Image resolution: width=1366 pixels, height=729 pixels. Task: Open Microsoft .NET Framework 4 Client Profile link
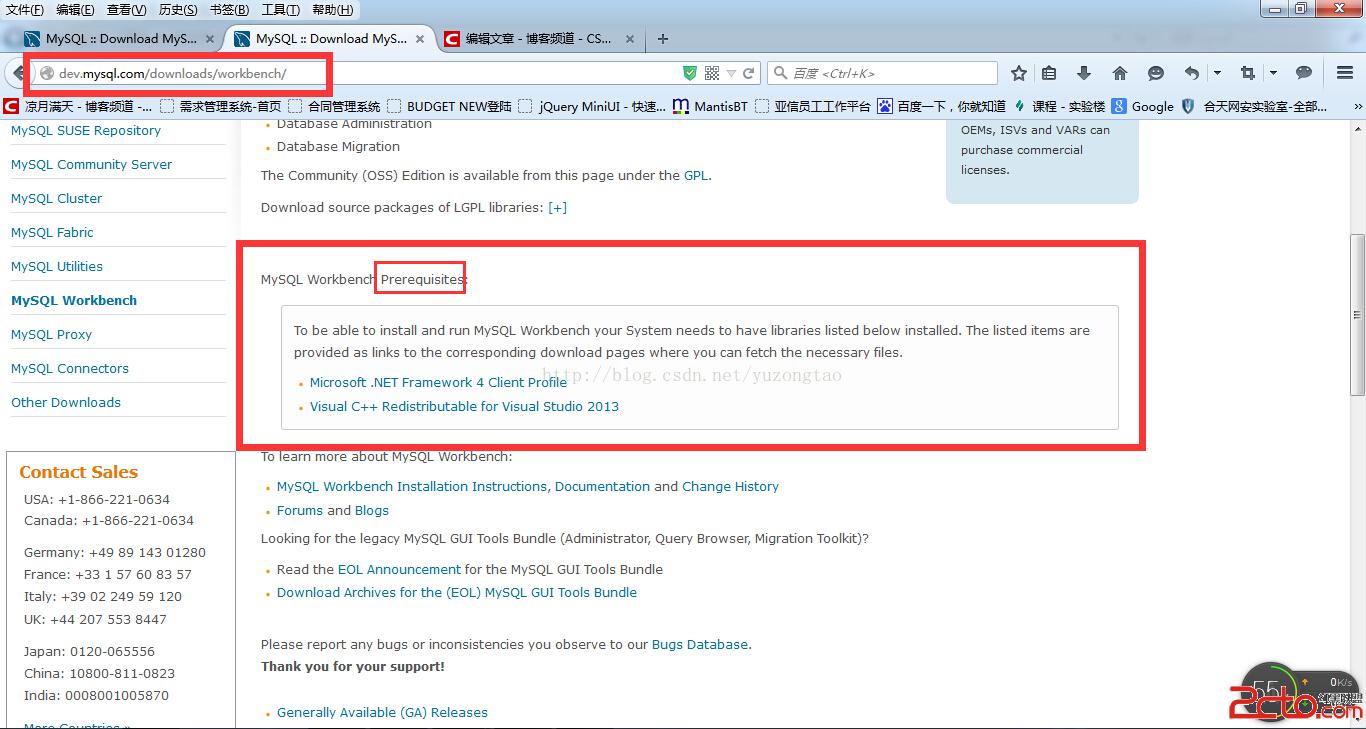click(x=438, y=382)
